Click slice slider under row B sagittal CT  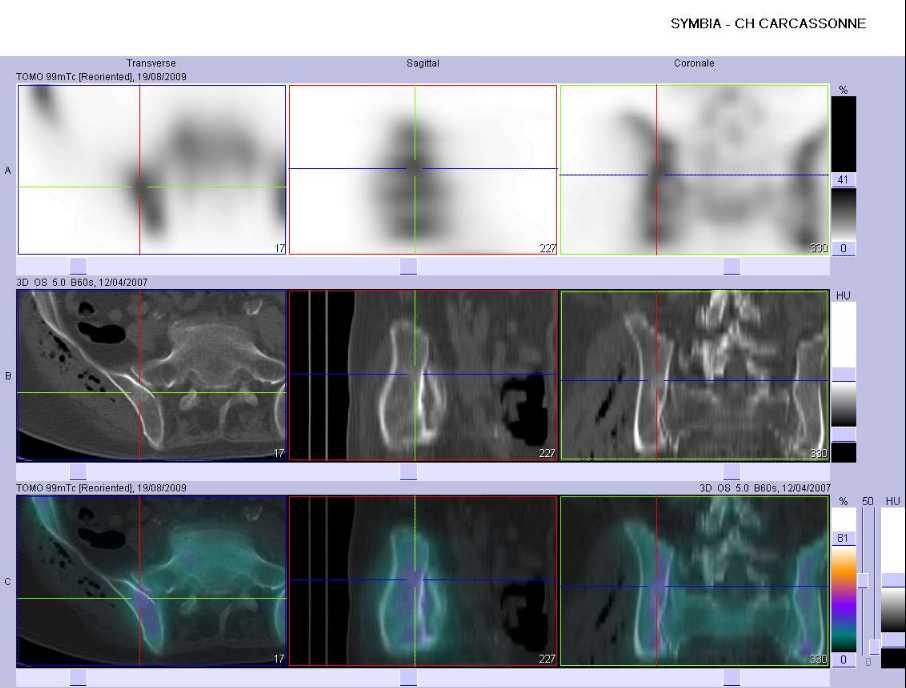point(409,472)
